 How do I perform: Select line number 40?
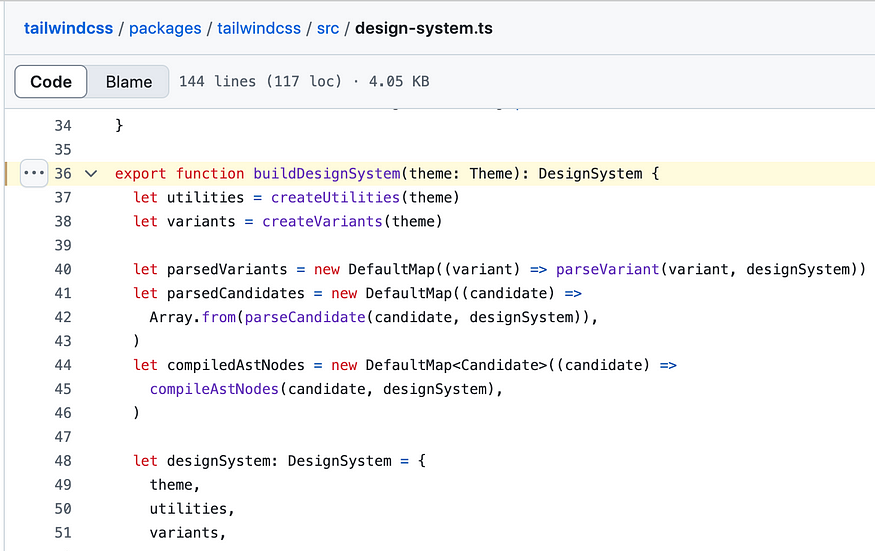63,270
